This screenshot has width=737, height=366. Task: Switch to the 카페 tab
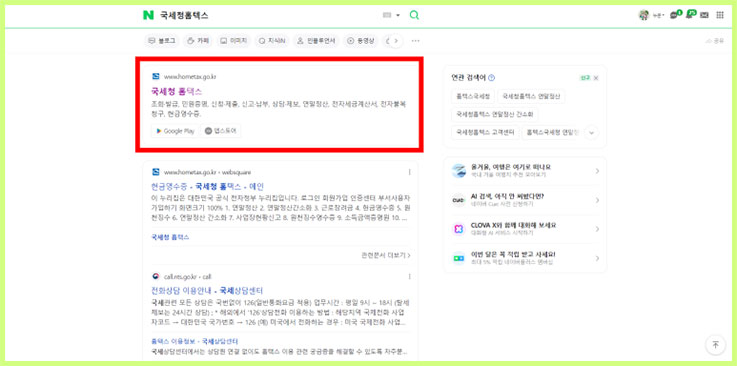pos(198,41)
